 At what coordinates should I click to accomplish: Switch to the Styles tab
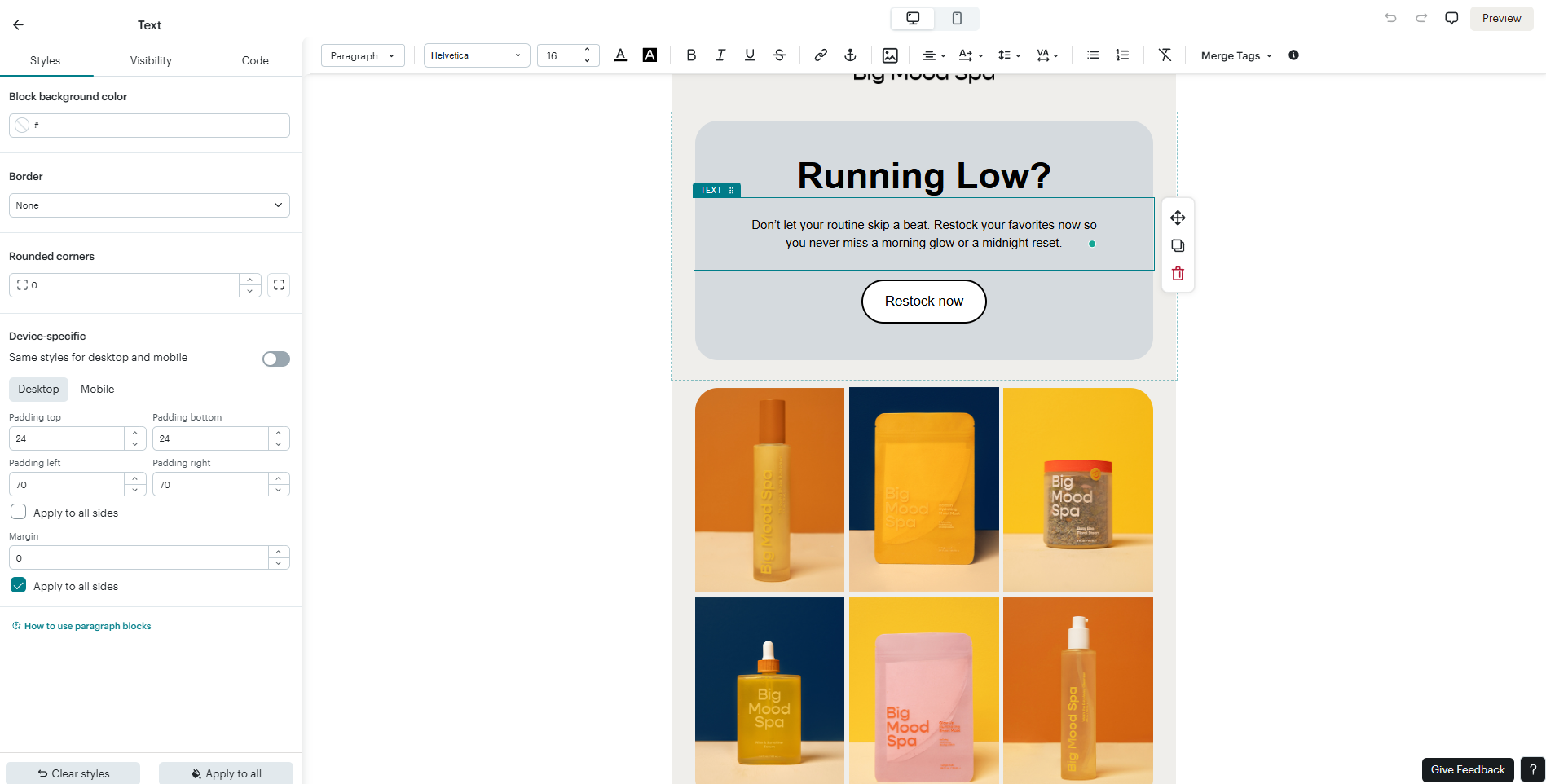(46, 60)
